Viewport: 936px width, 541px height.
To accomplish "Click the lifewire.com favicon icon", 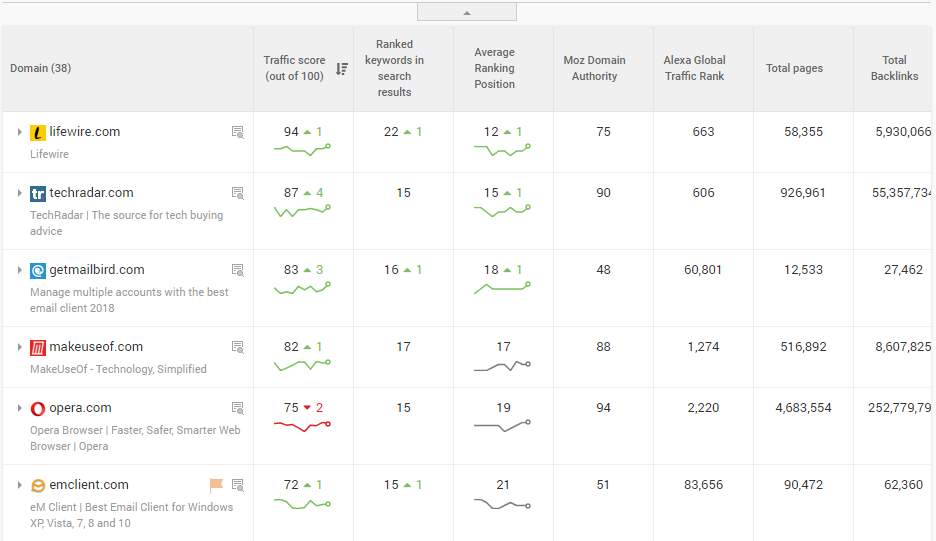I will tap(38, 133).
